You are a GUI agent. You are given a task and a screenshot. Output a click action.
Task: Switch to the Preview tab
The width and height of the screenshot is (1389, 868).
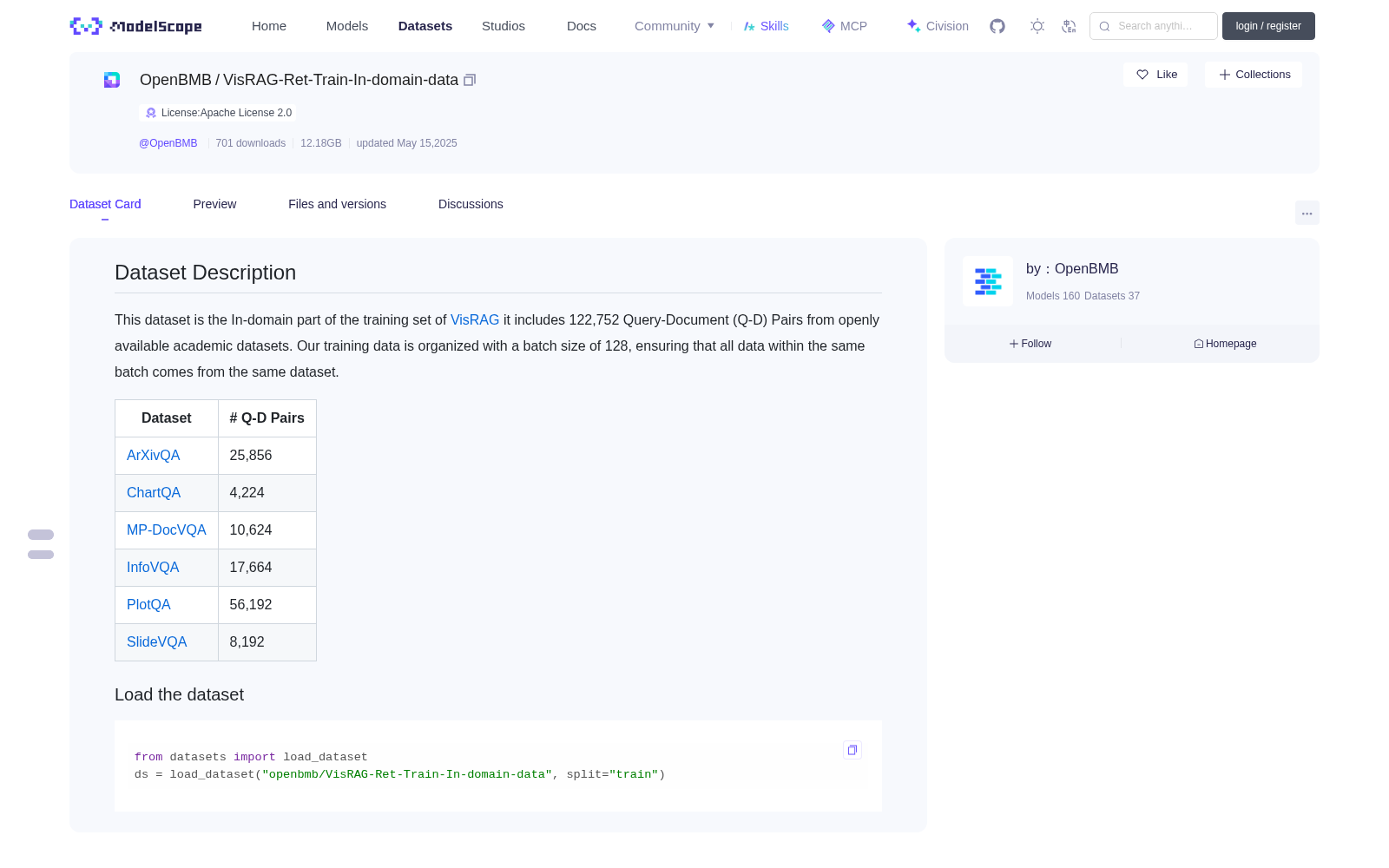click(x=214, y=204)
